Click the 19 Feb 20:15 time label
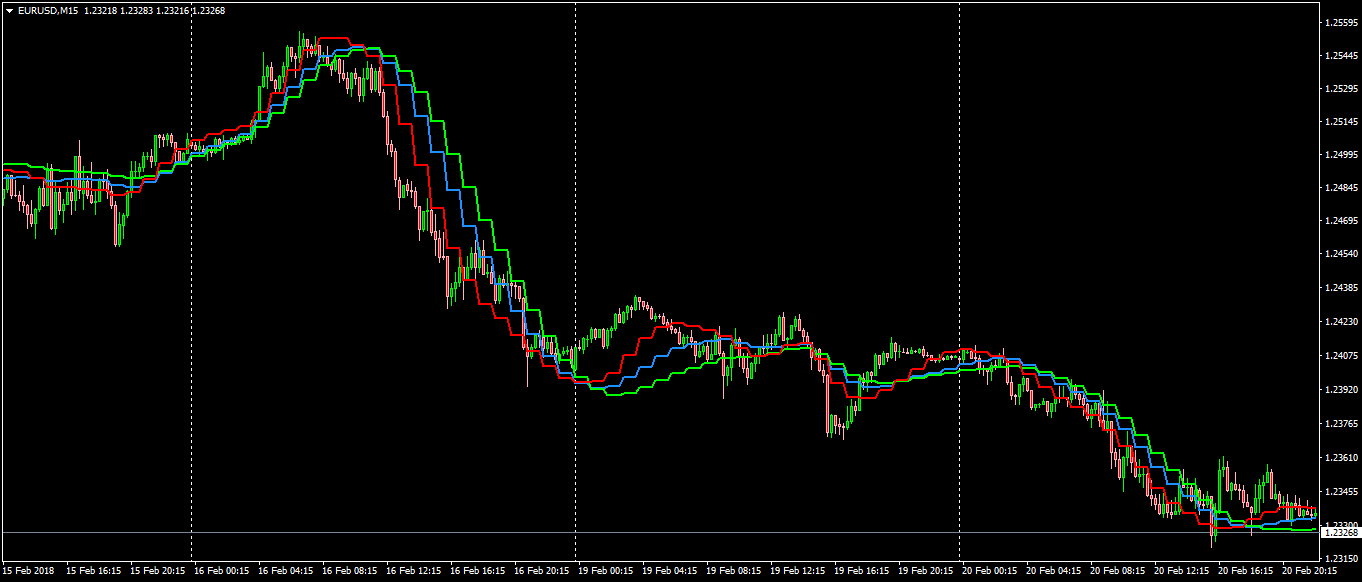The width and height of the screenshot is (1362, 582). 926,571
